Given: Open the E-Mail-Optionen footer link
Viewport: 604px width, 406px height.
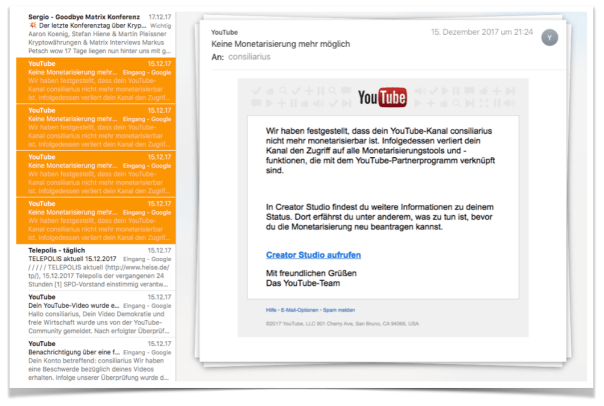Looking at the screenshot, I should coord(299,310).
